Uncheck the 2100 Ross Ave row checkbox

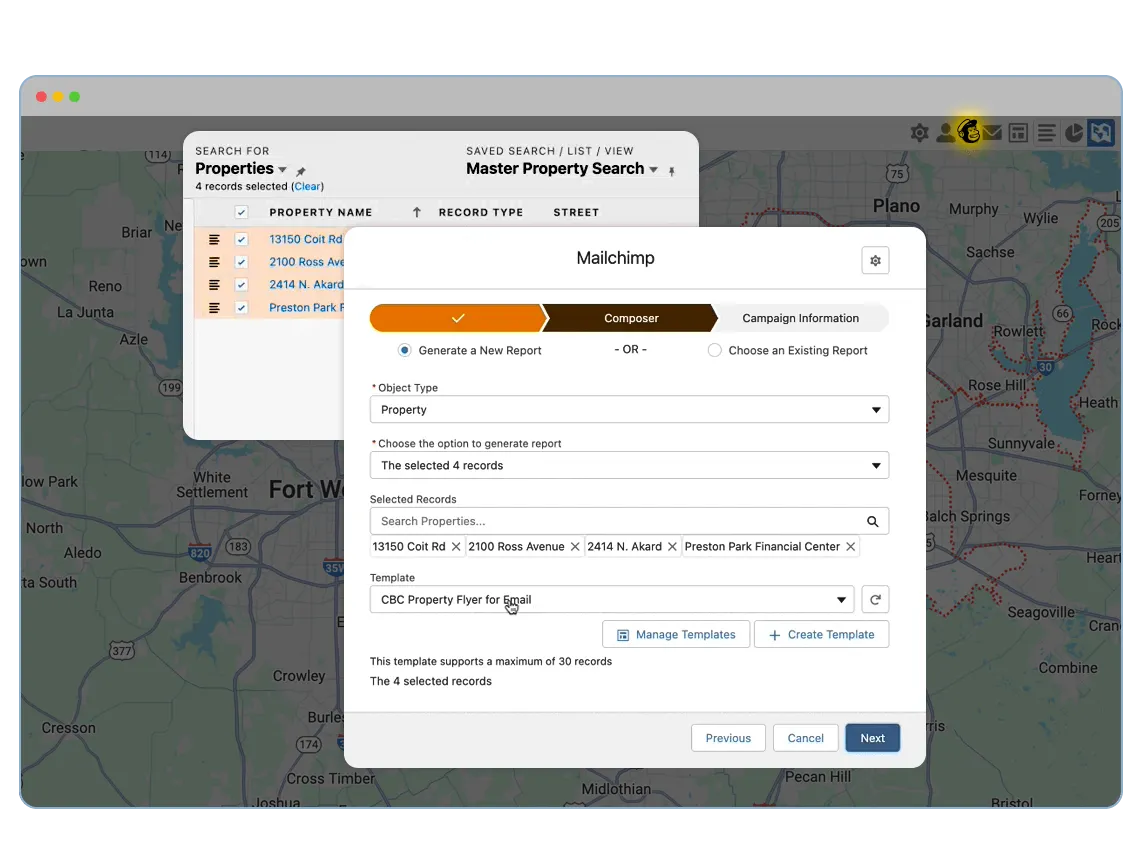(241, 262)
